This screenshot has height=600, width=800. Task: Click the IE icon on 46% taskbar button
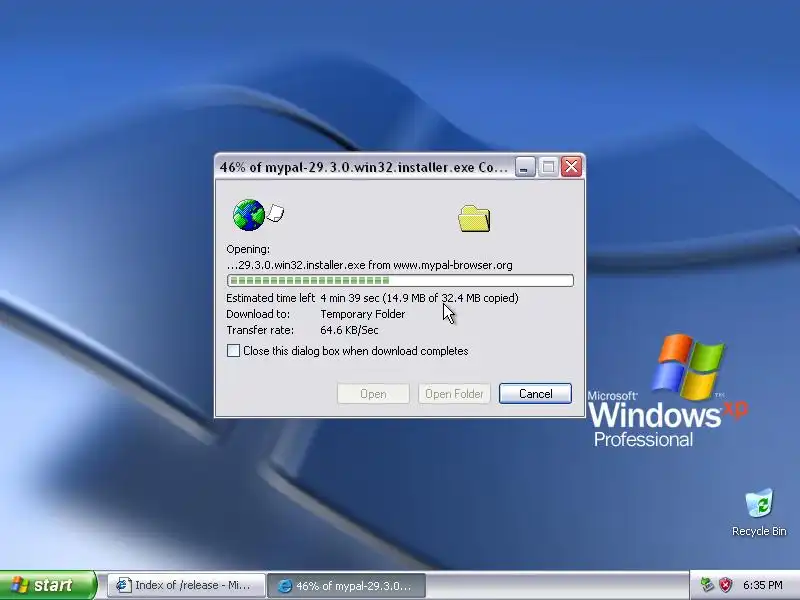pyautogui.click(x=284, y=586)
